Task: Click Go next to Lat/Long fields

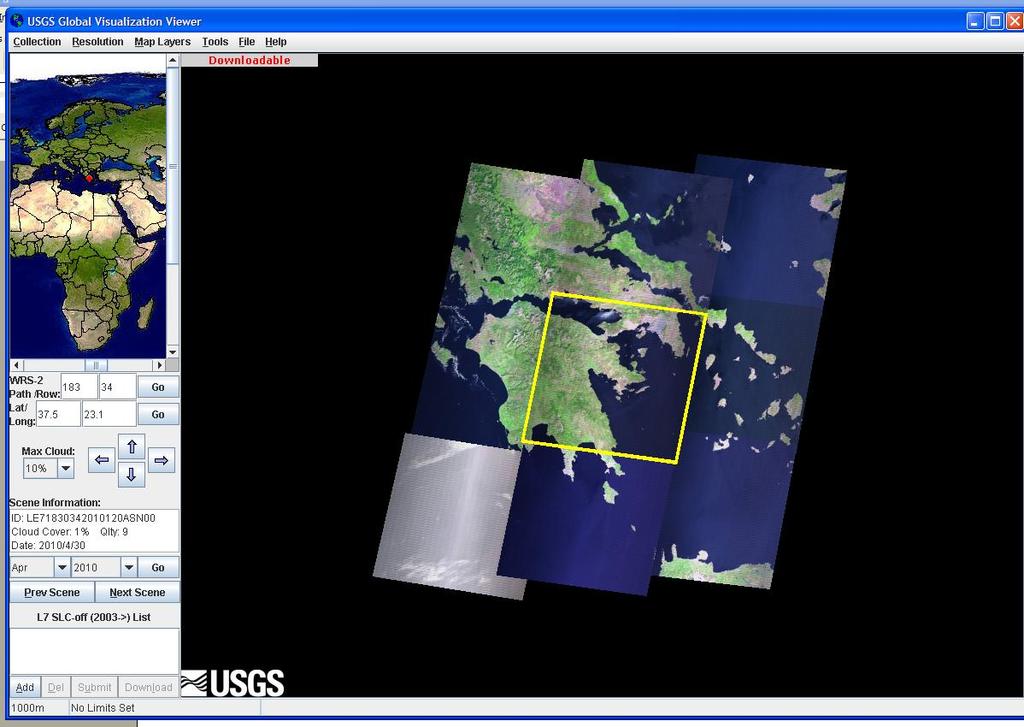Action: pos(158,415)
